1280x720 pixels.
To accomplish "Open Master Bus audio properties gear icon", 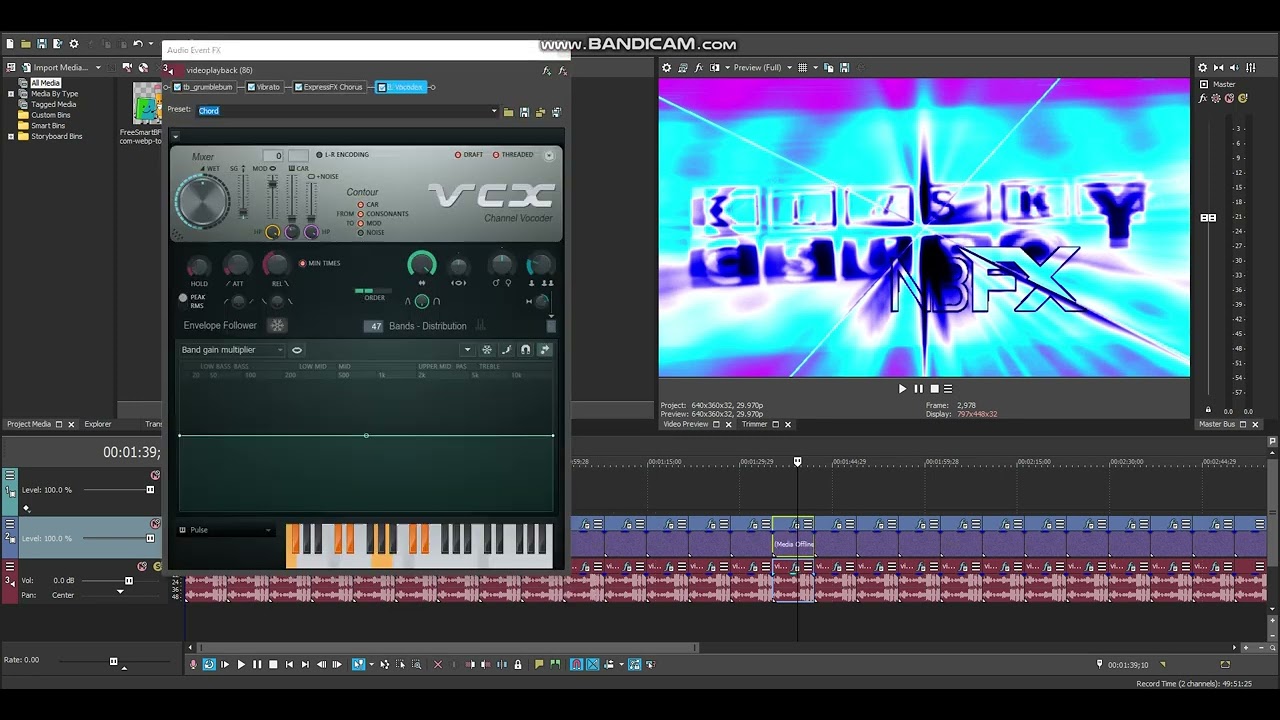I will (x=1203, y=68).
